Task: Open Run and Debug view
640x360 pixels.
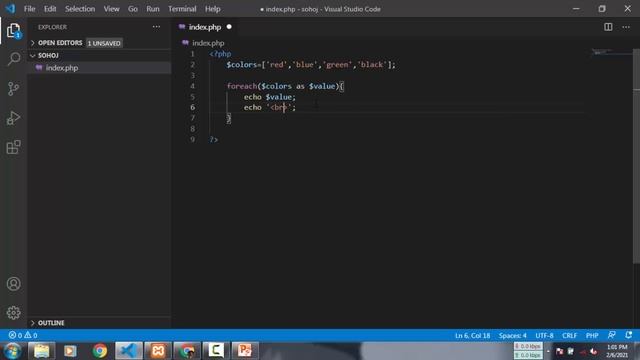Action: tap(13, 118)
